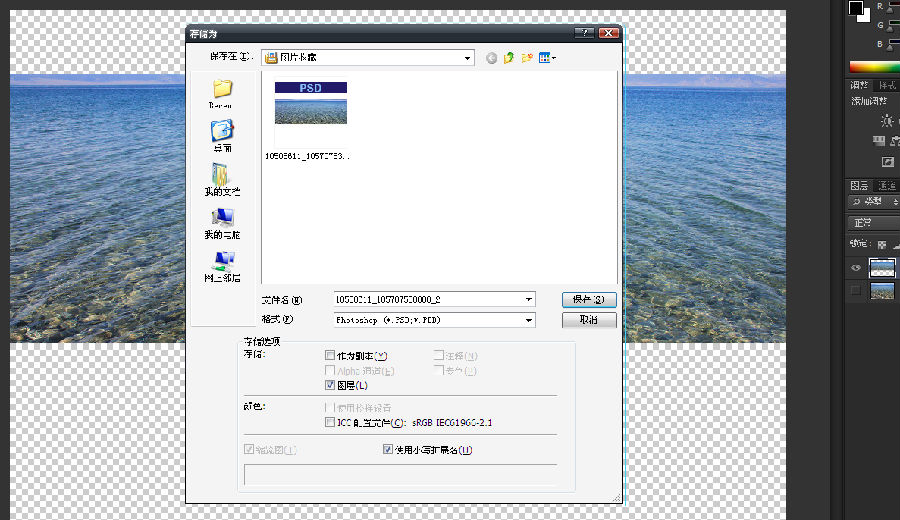The height and width of the screenshot is (520, 900).
Task: Enable ICC Profile sRGB checkbox
Action: [x=331, y=423]
